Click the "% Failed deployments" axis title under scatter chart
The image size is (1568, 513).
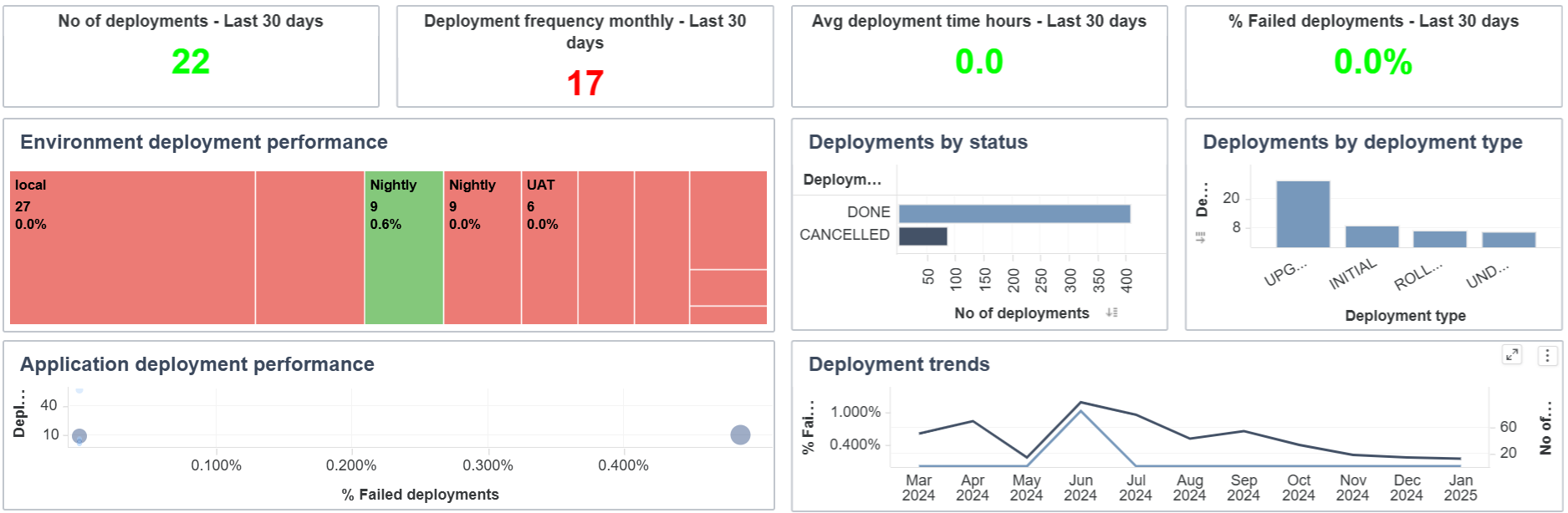[421, 495]
